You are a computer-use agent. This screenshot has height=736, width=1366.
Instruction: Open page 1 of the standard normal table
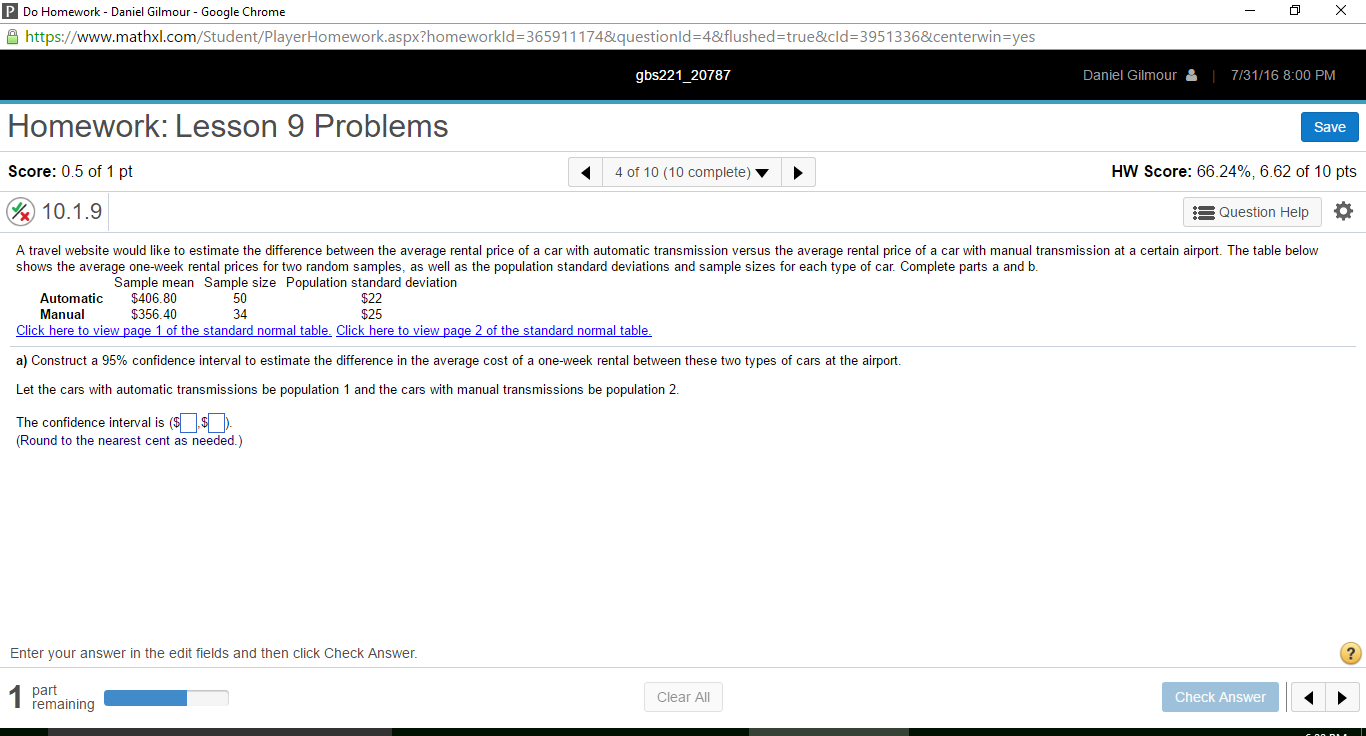click(x=173, y=330)
